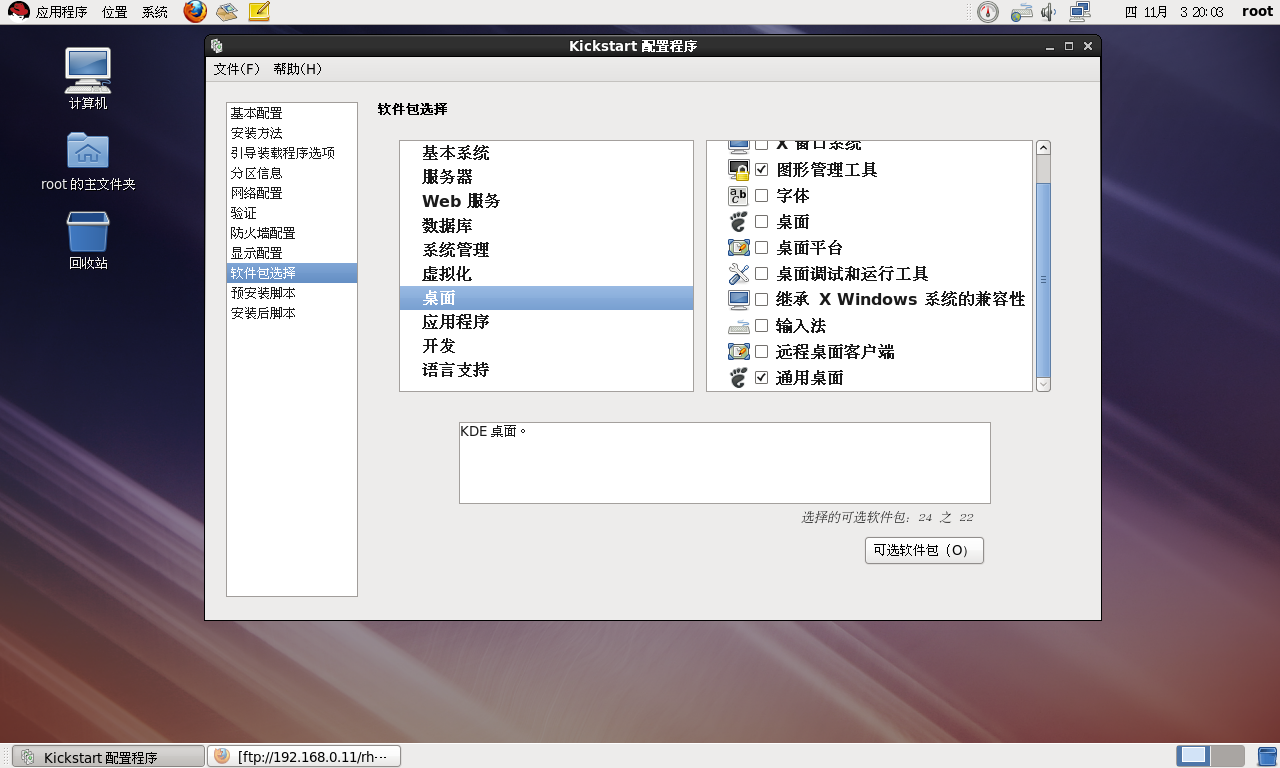
Task: Launch Firefox from the top panel
Action: 195,12
